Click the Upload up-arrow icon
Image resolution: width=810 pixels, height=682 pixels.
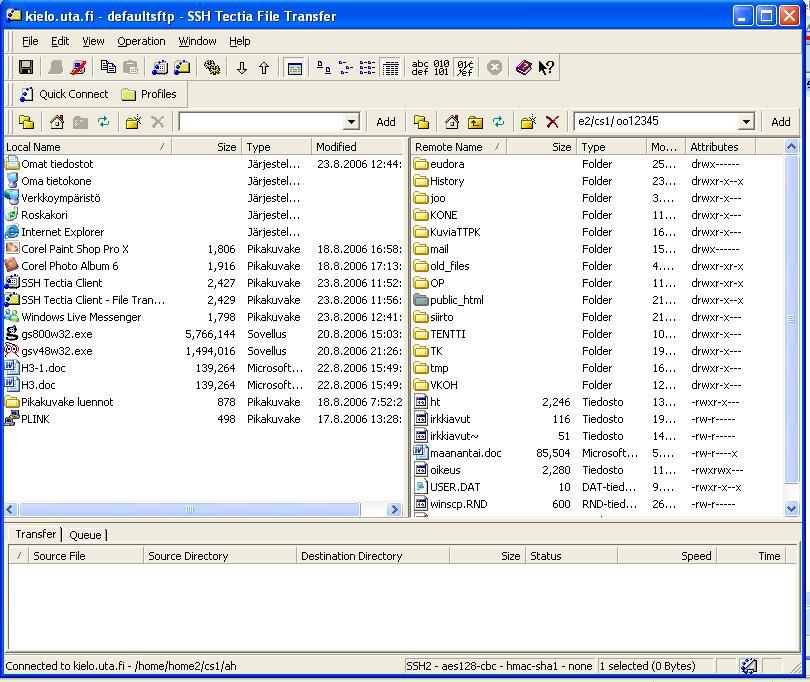pos(264,68)
